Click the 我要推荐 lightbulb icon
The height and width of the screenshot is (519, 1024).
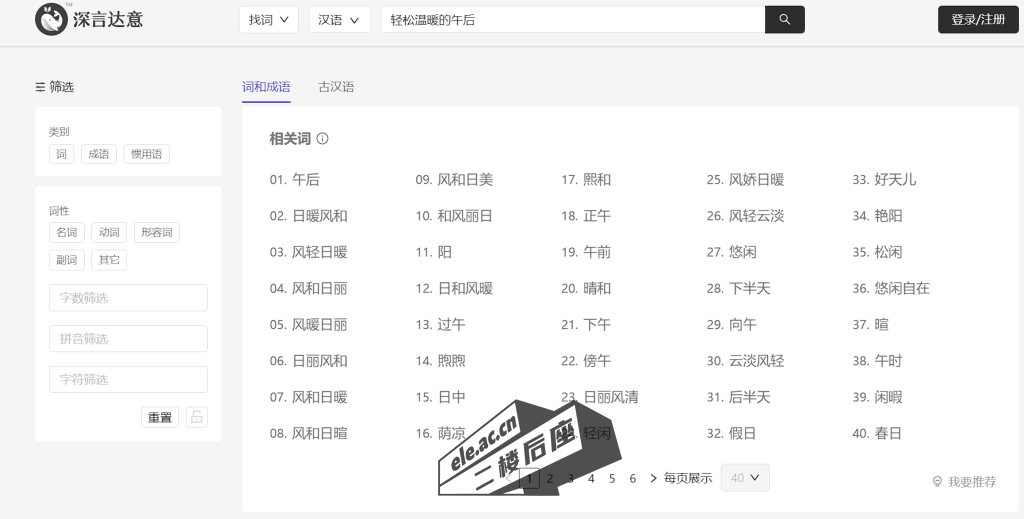[x=937, y=481]
